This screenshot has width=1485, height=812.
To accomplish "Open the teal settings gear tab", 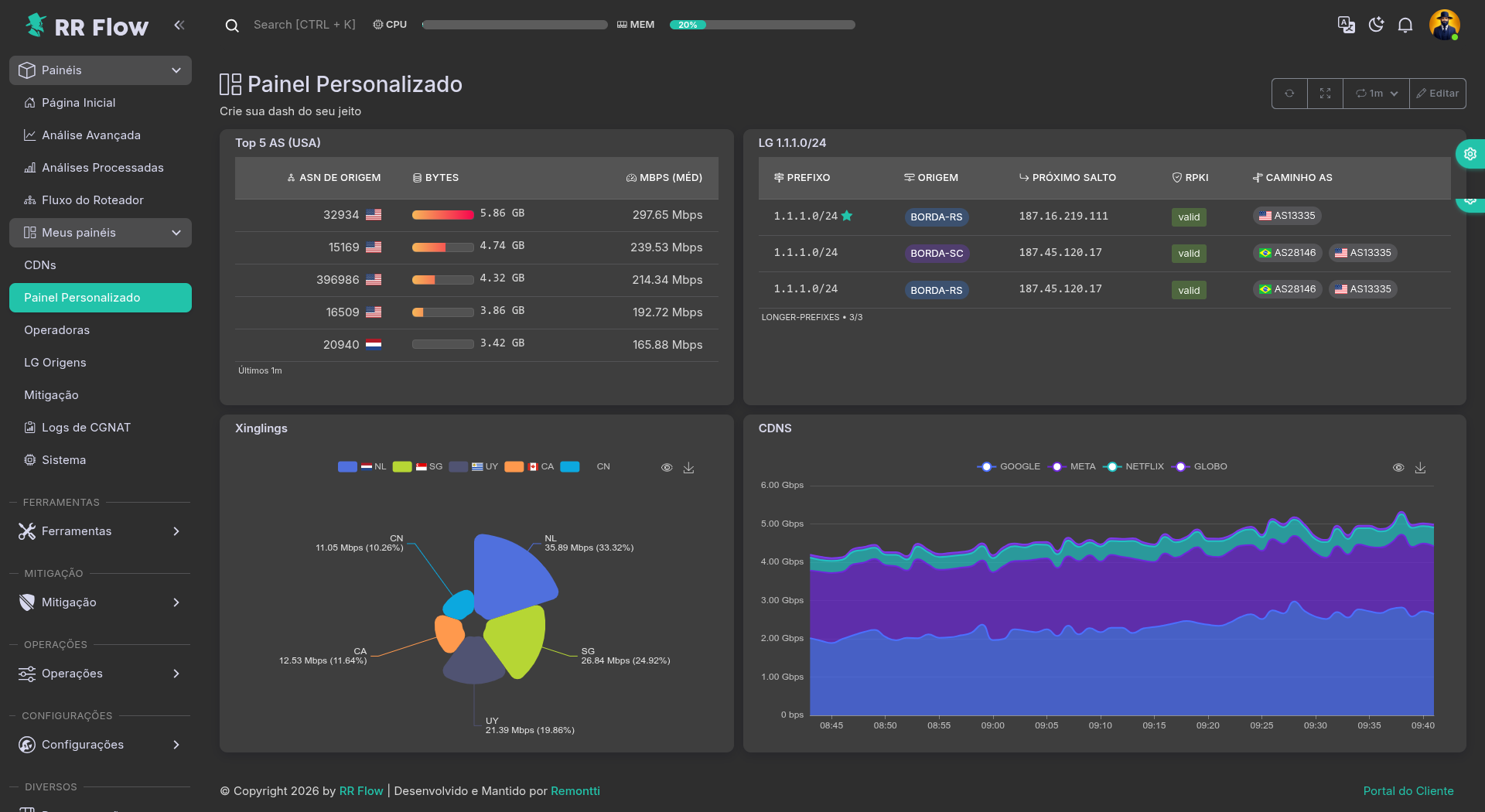I will tap(1470, 154).
